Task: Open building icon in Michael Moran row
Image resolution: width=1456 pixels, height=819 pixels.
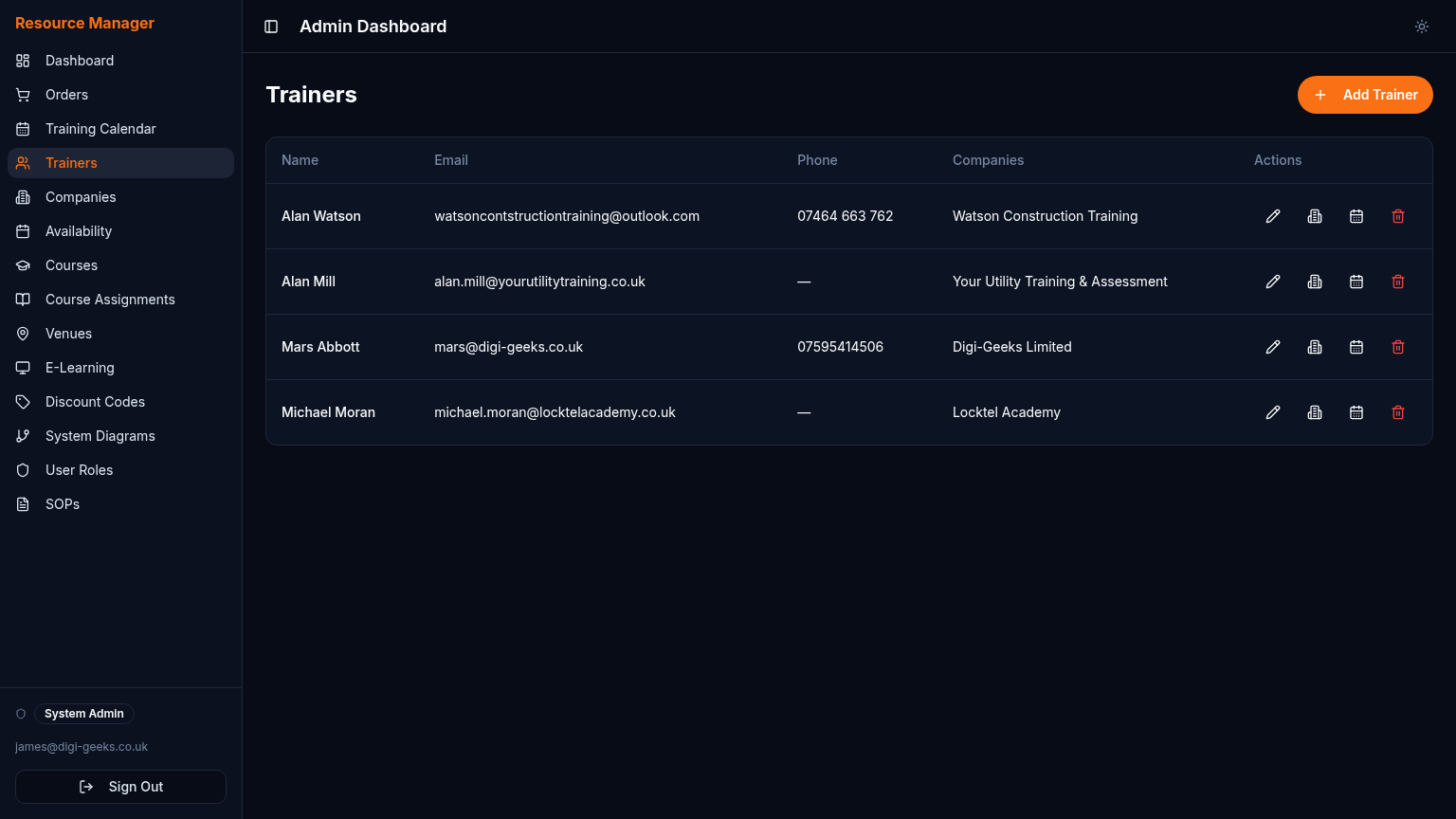Action: click(1315, 412)
